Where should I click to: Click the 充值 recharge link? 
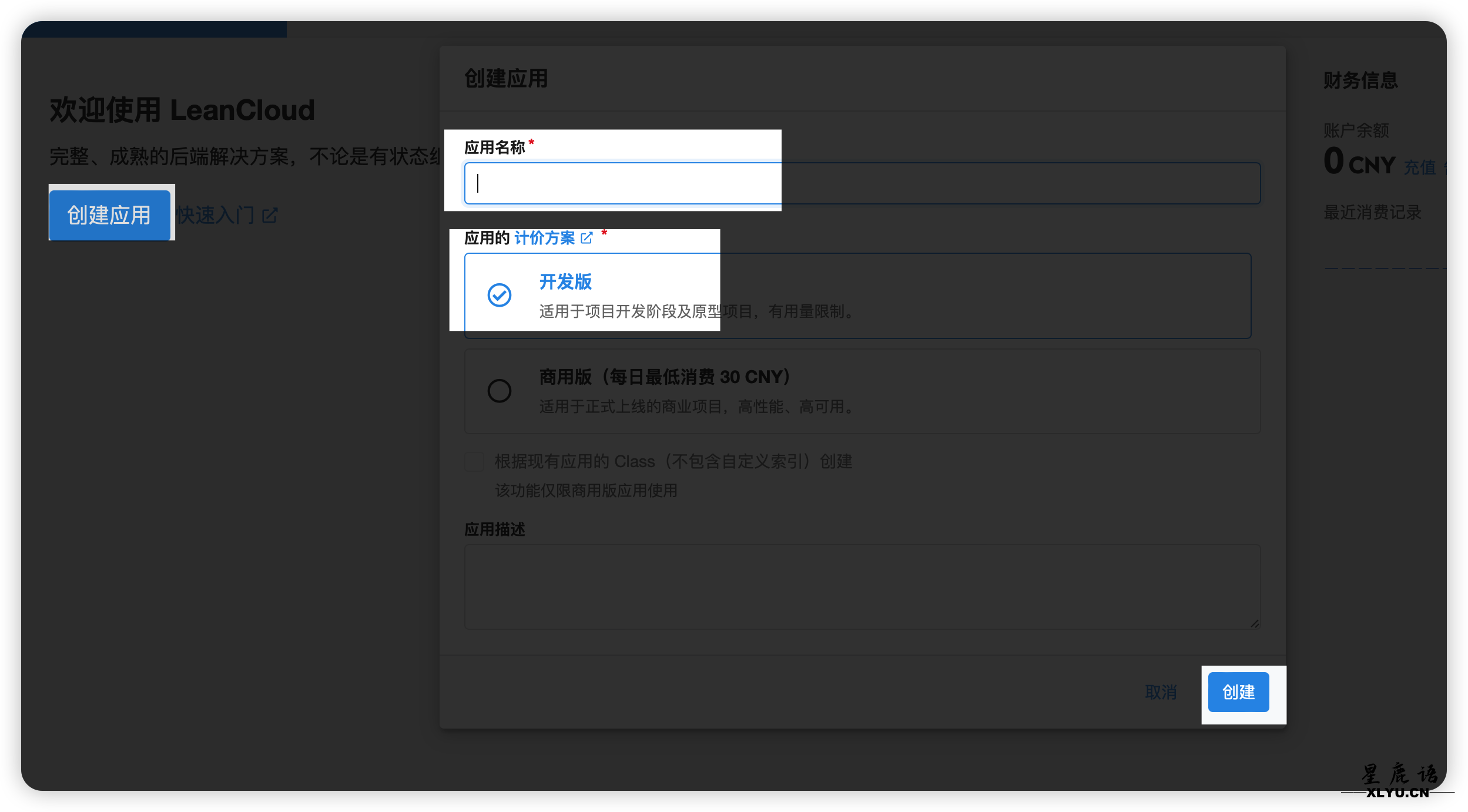click(1419, 168)
